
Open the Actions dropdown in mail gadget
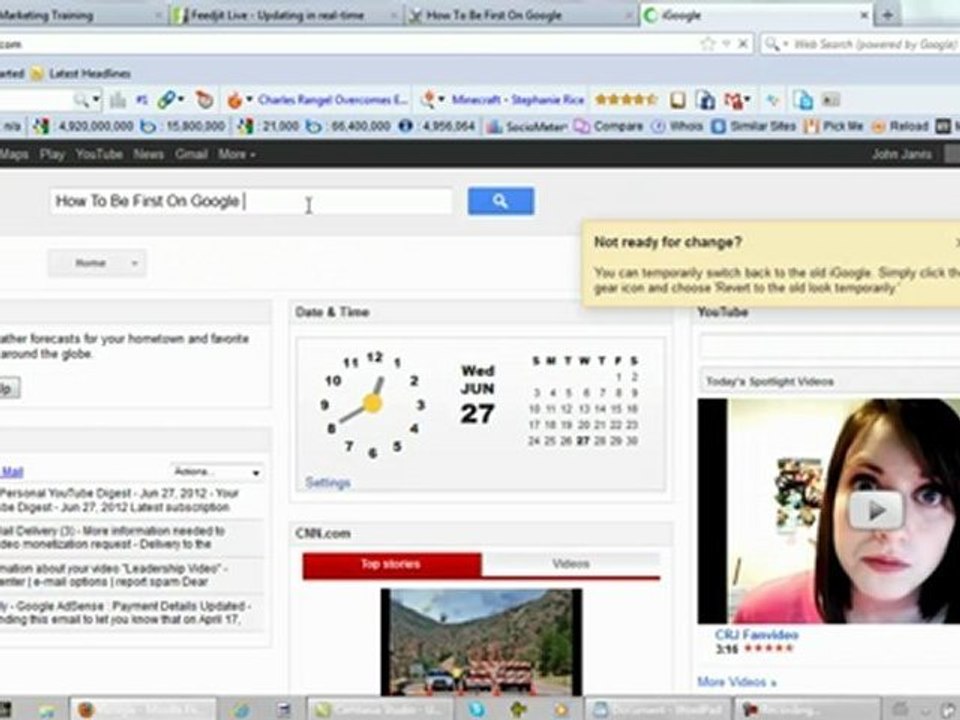pyautogui.click(x=217, y=471)
